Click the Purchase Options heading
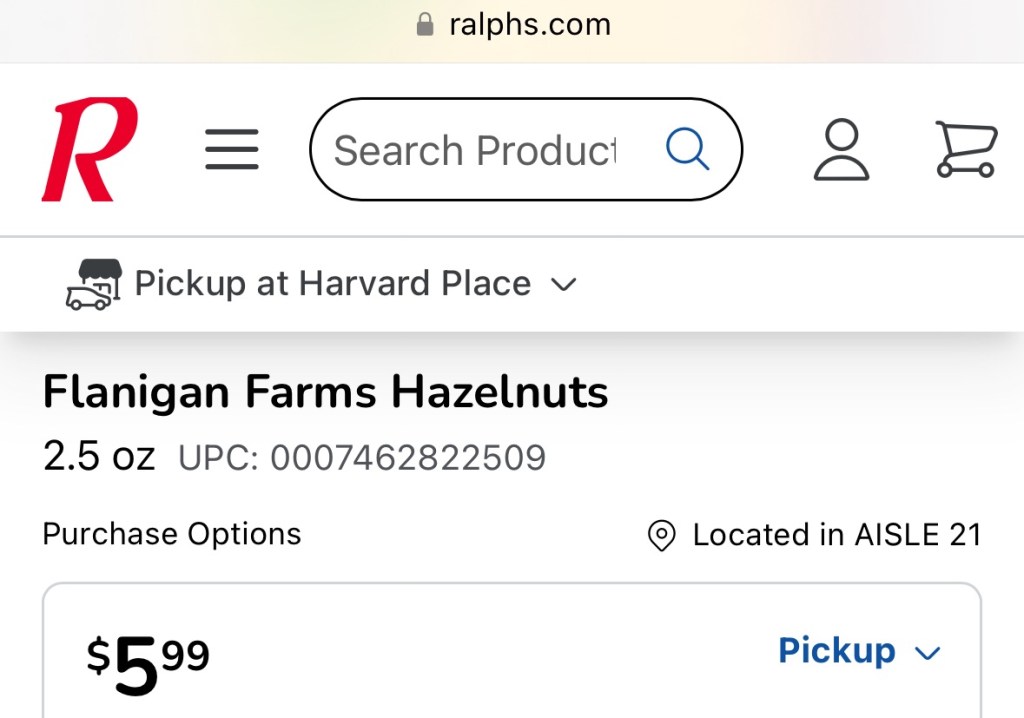Image resolution: width=1024 pixels, height=718 pixels. [172, 534]
